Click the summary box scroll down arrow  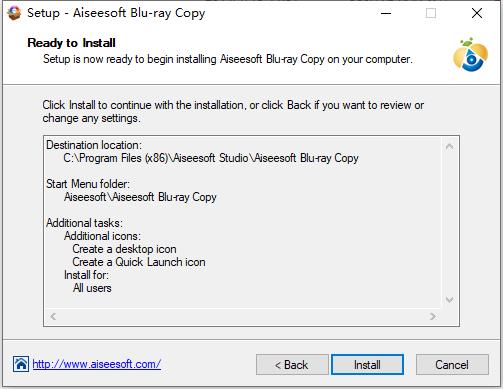[x=449, y=300]
